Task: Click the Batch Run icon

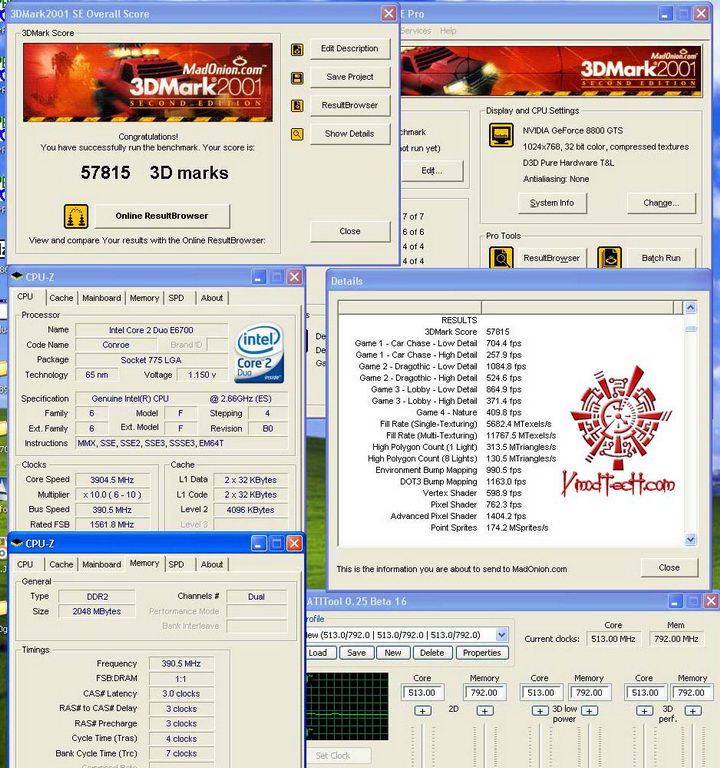Action: [x=610, y=258]
